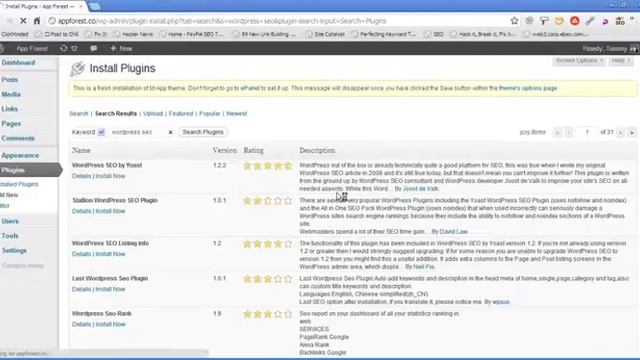This screenshot has width=640, height=360.
Task: Switch to the Newest tab
Action: pyautogui.click(x=237, y=113)
